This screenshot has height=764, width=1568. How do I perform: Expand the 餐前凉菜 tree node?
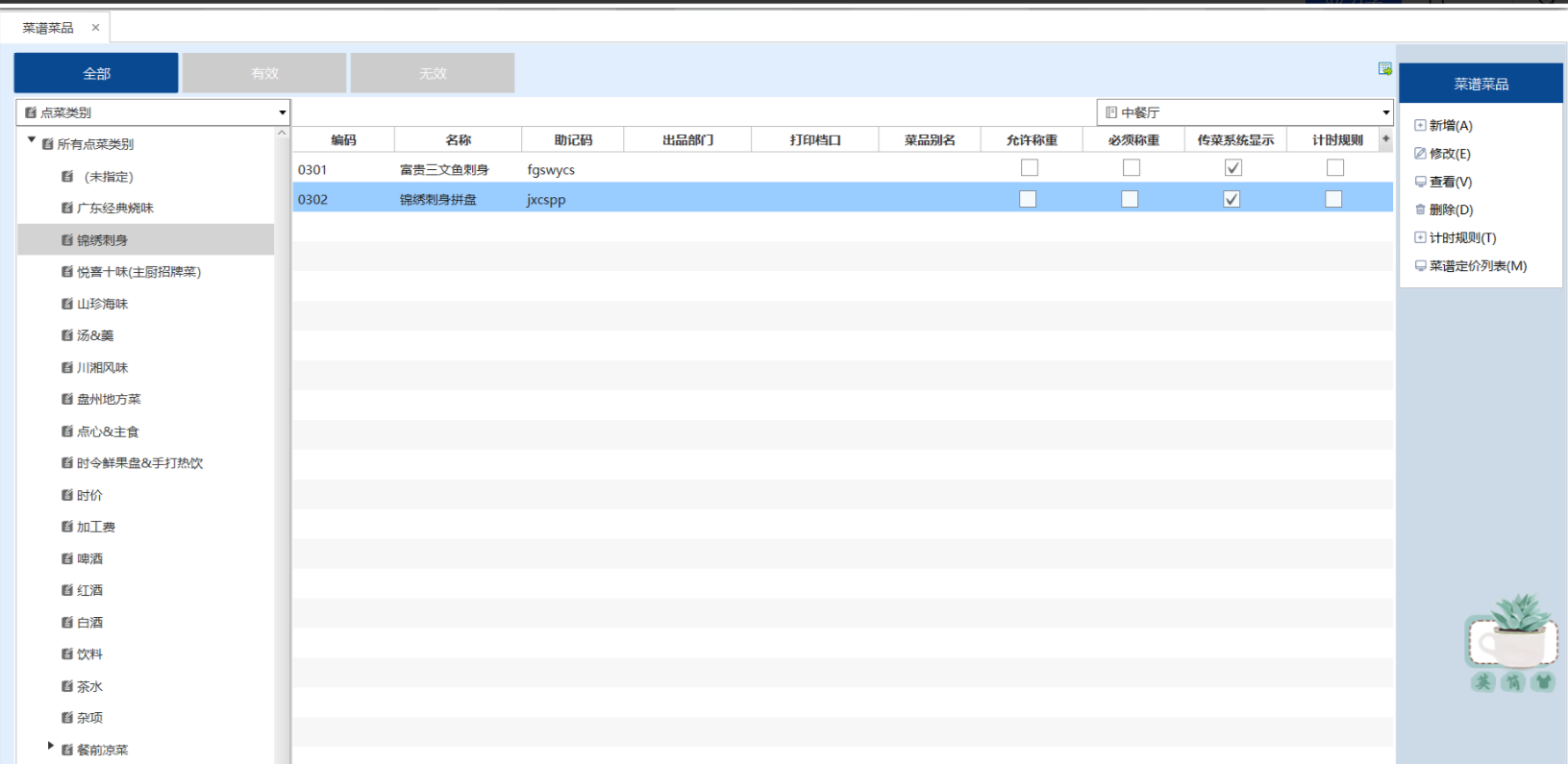[51, 746]
